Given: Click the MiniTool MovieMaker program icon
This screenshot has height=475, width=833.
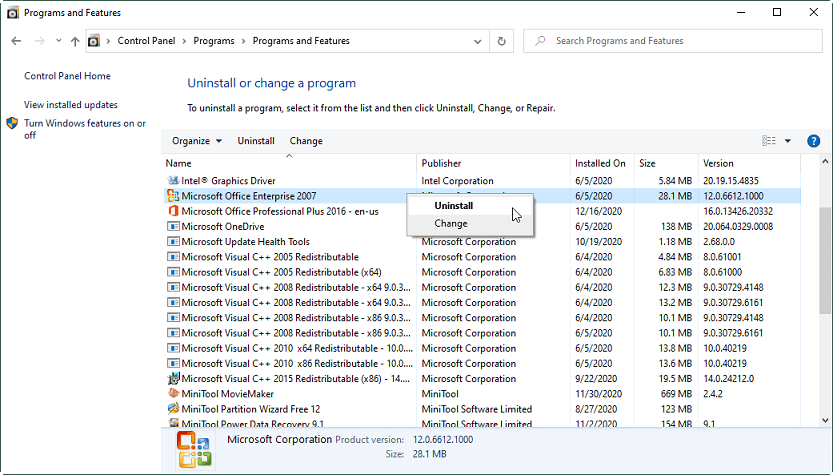Looking at the screenshot, I should (172, 394).
